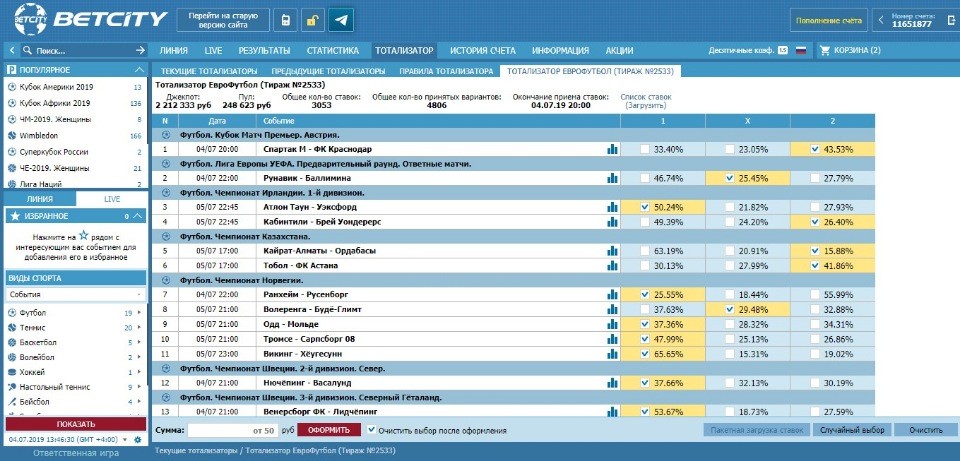Open the События dropdown in Виды спорта
960x461 pixels.
tap(75, 294)
